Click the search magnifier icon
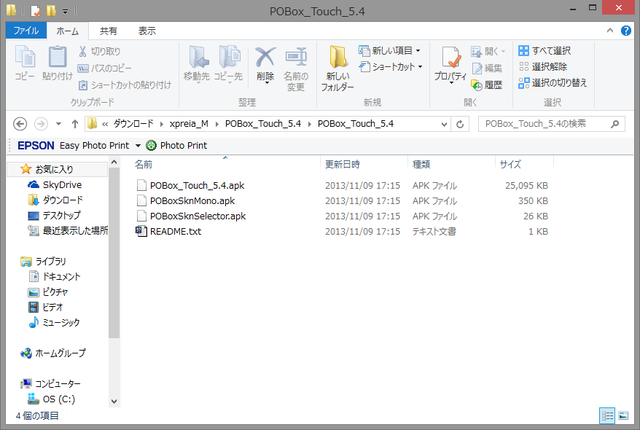Viewport: 640px width, 430px height. tap(615, 124)
